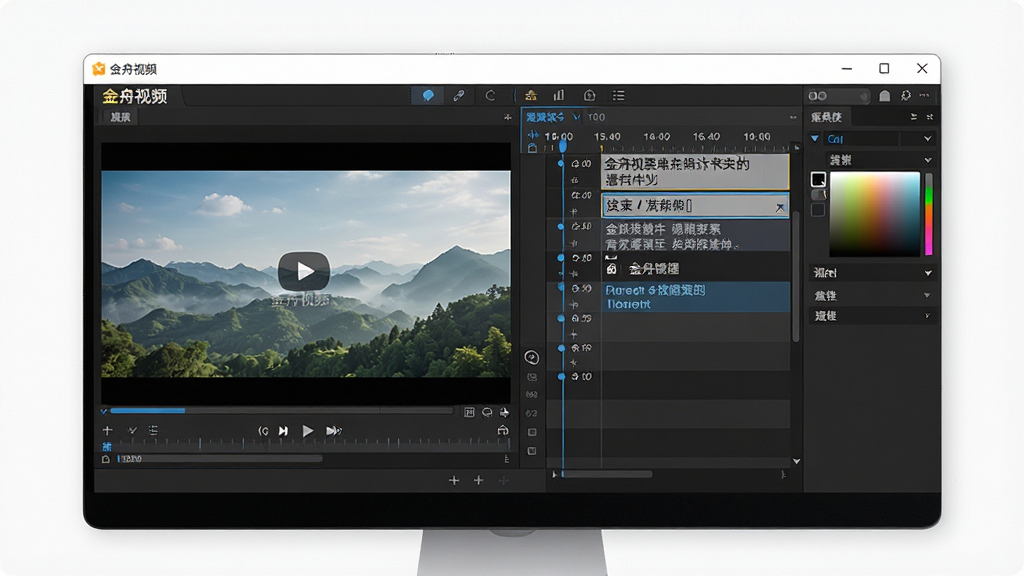Click the blue speech bubble toolbar icon
1024x576 pixels.
(x=428, y=95)
